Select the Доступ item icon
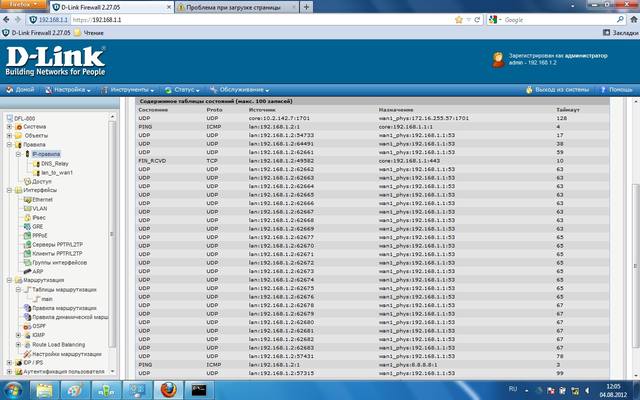Viewport: 640px width, 400px height. click(27, 182)
